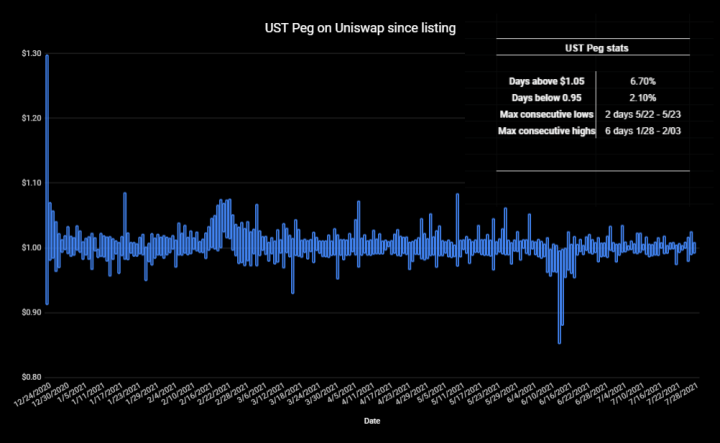Select the tall $1.30 spike bar on 12/24/2020
This screenshot has width=720, height=443.
[x=47, y=179]
